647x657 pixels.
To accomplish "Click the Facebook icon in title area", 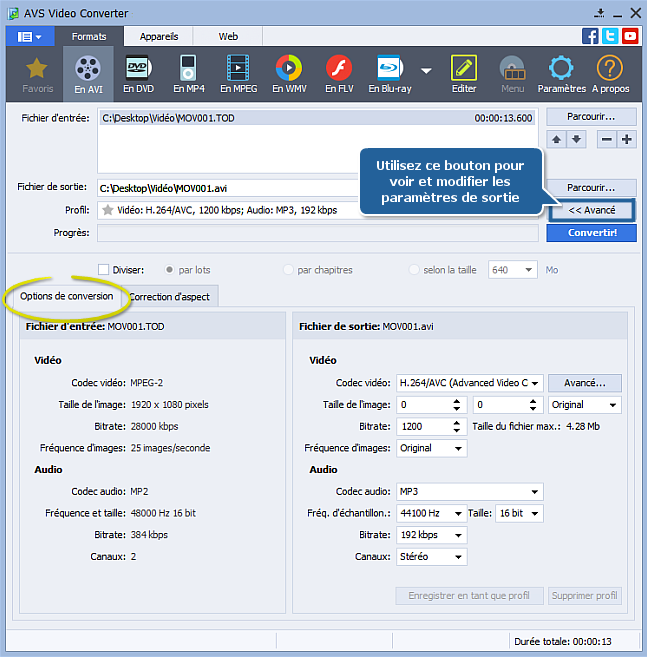I will tap(590, 36).
